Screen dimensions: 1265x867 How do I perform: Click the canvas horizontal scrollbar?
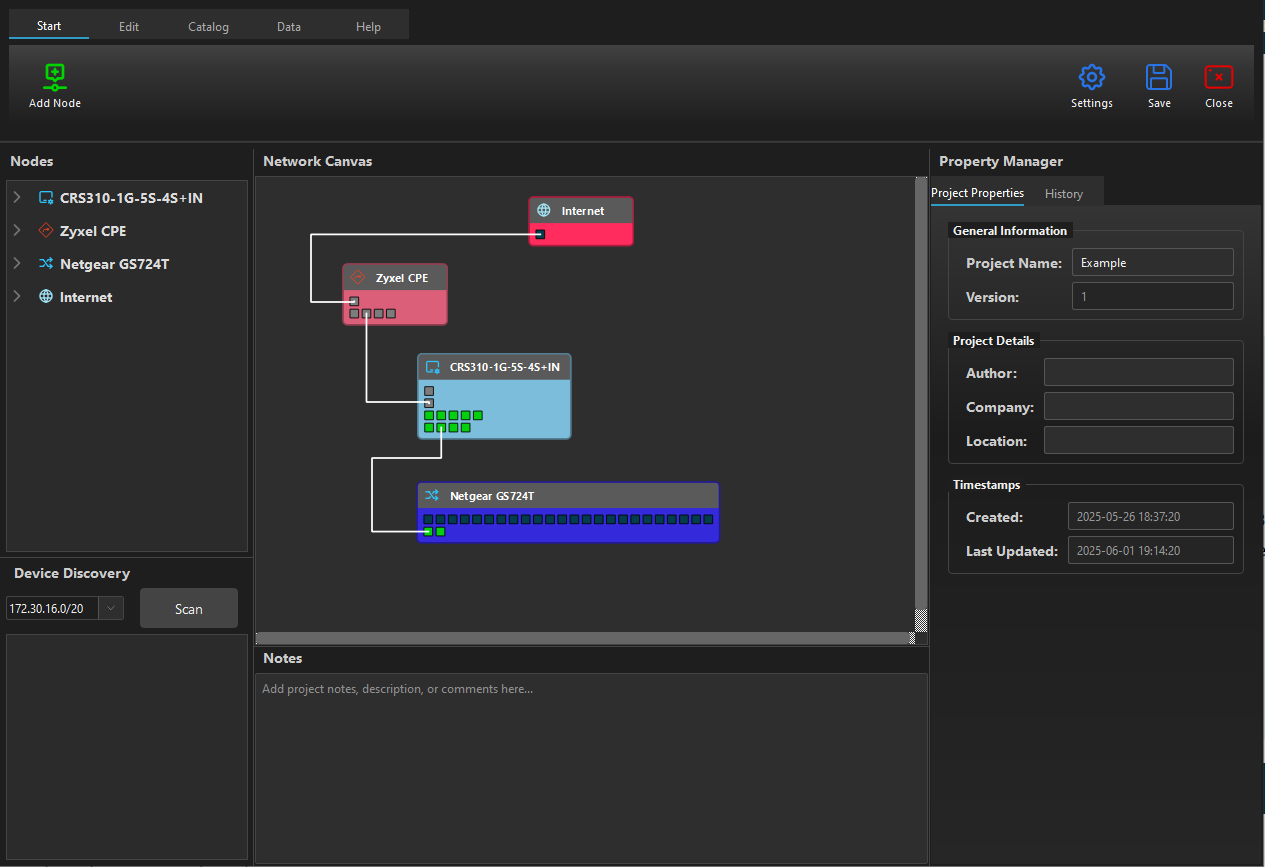point(585,638)
